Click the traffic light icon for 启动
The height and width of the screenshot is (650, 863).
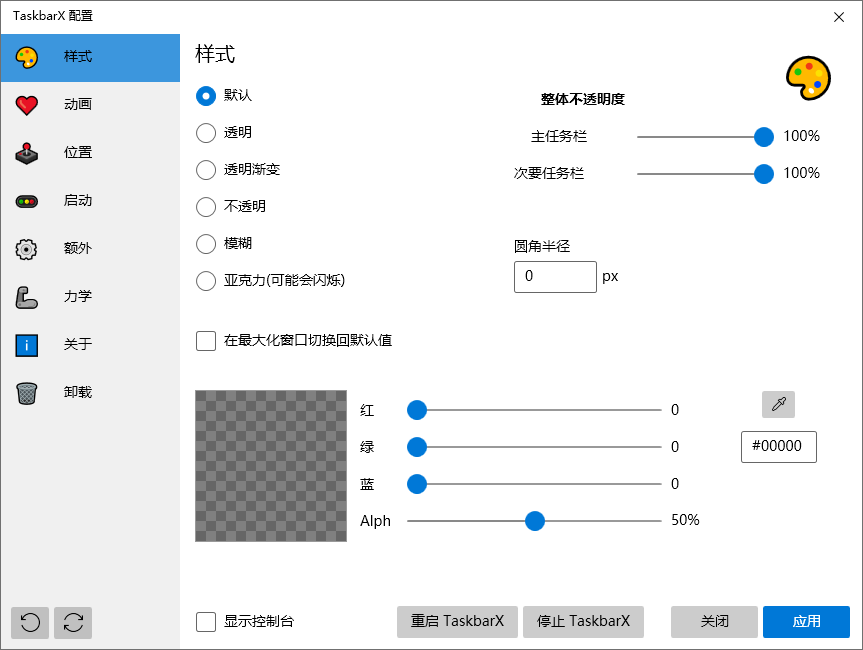pyautogui.click(x=27, y=201)
